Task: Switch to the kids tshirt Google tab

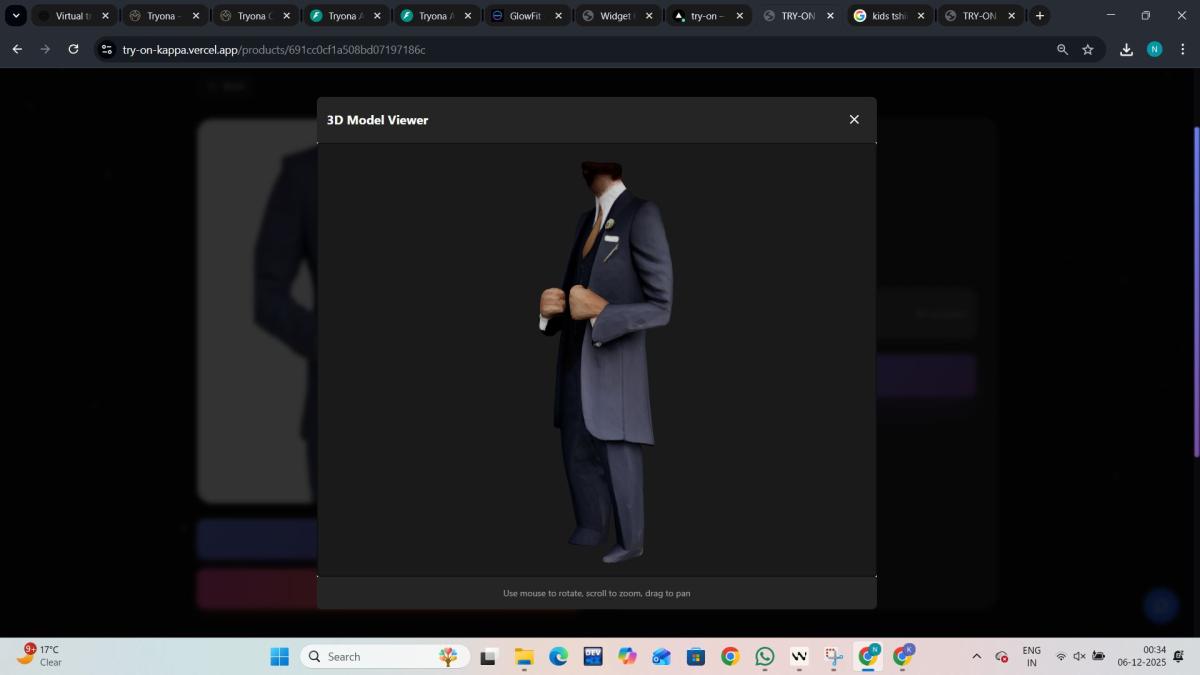Action: (x=886, y=16)
